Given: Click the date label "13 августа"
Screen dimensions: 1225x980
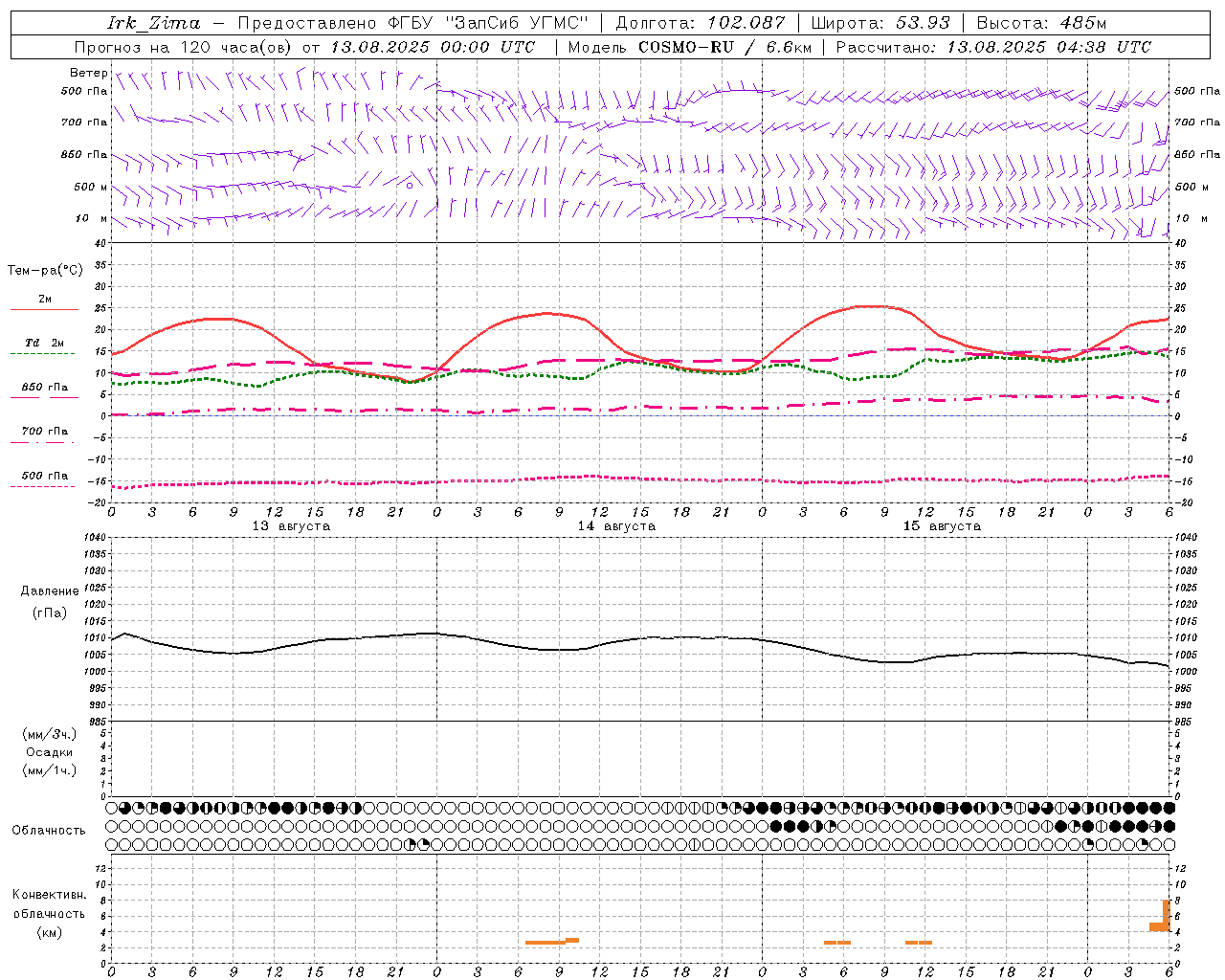Looking at the screenshot, I should click(x=291, y=526).
